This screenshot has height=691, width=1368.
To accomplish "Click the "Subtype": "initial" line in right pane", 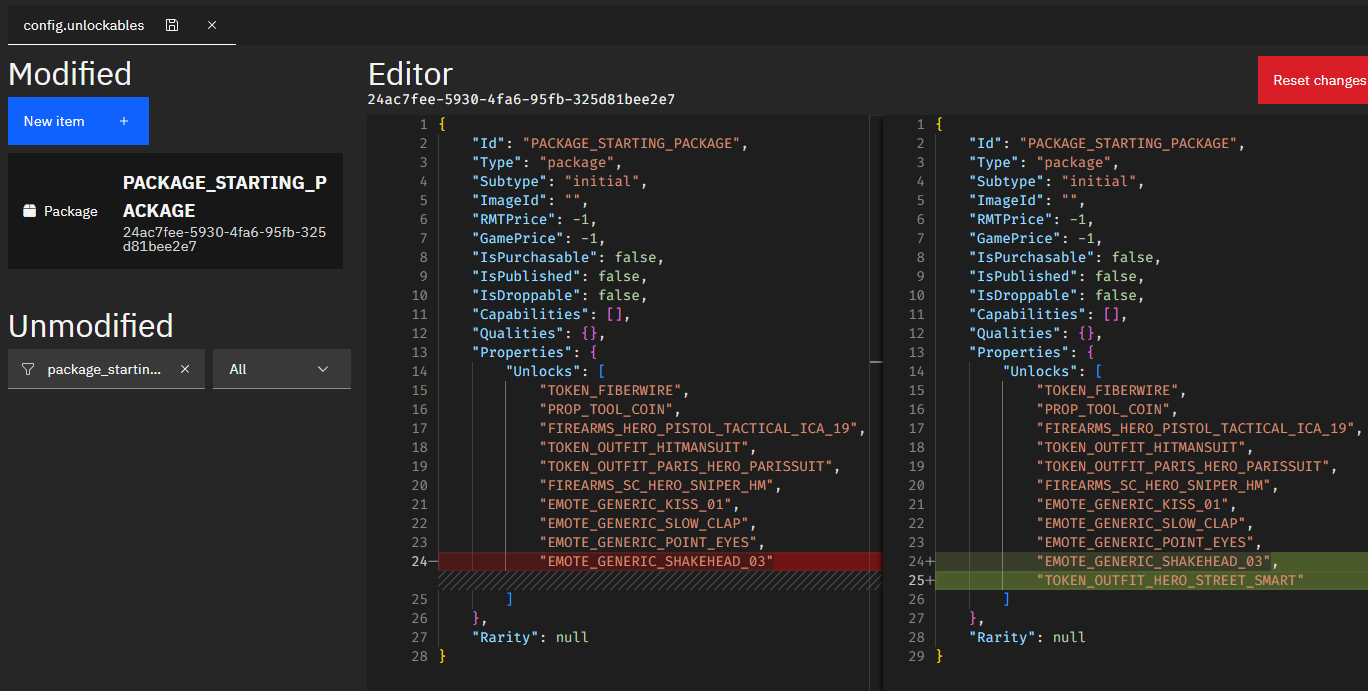I will pos(1056,181).
